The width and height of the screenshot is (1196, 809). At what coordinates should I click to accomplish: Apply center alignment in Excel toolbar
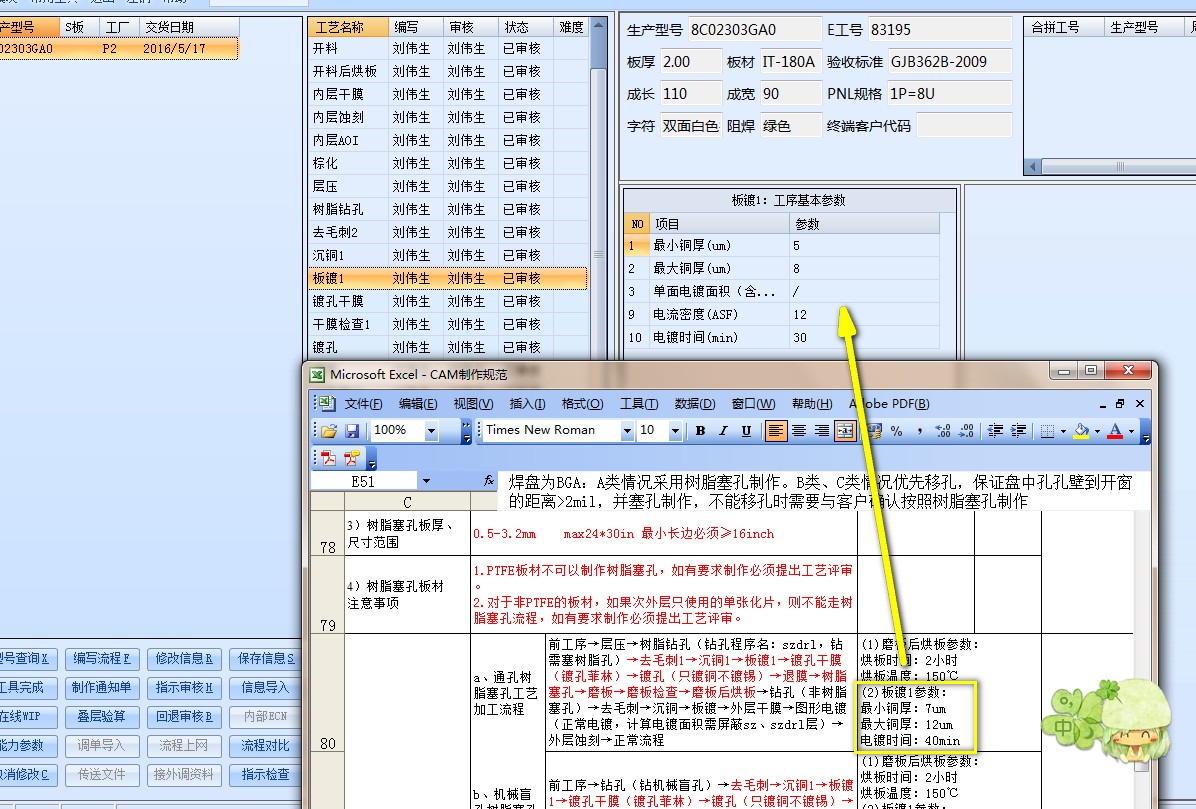point(799,431)
